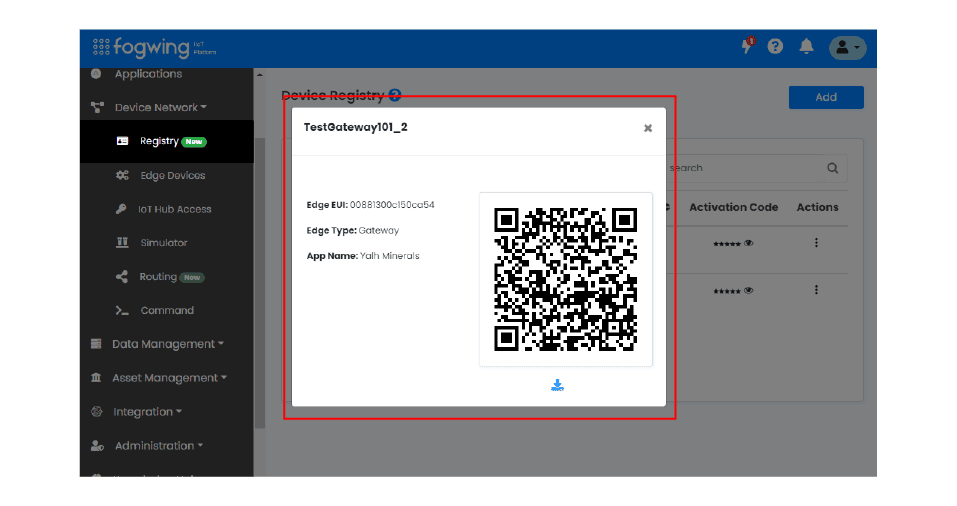Click the Simulator icon
957x506 pixels.
tap(122, 242)
